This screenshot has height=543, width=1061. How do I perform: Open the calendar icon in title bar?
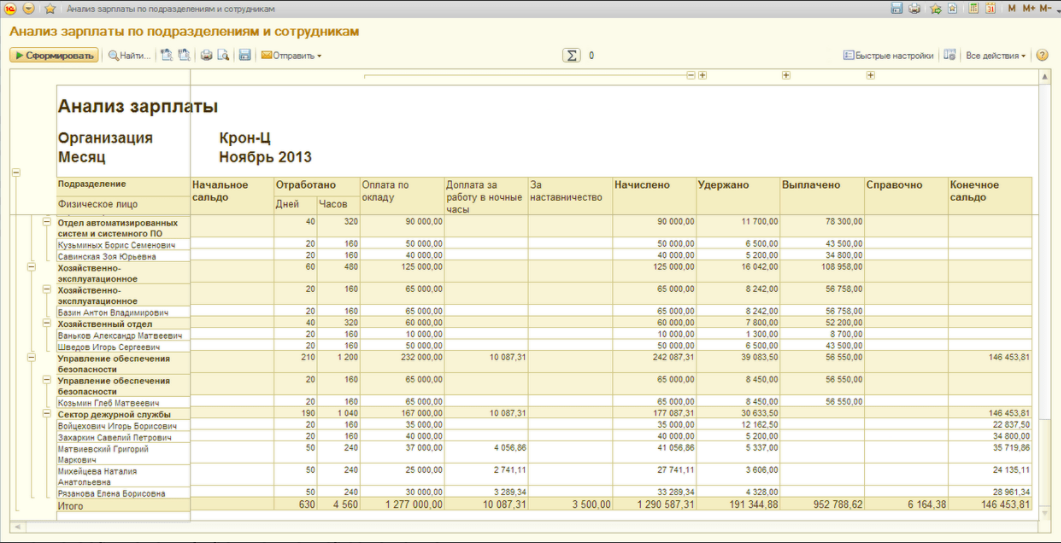989,8
